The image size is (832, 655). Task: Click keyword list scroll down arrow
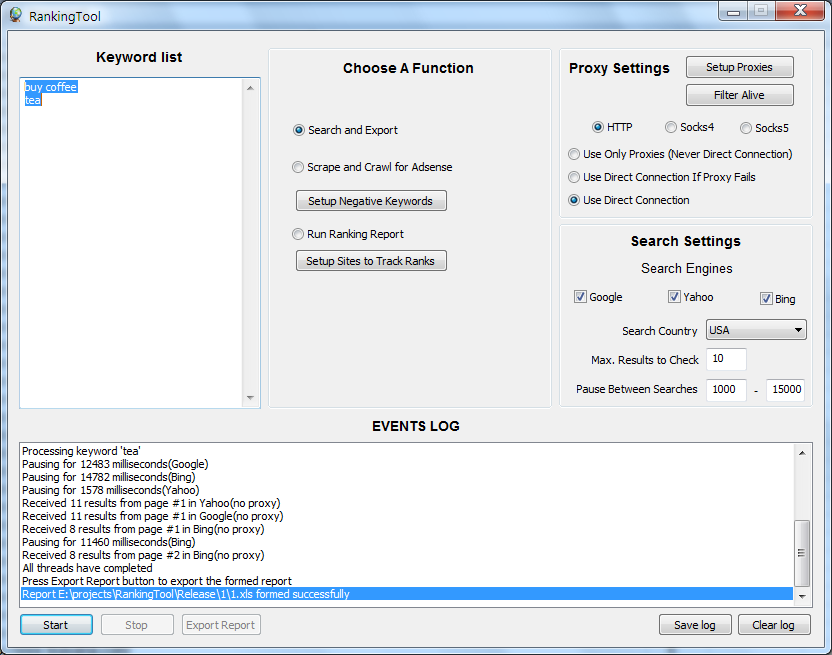(250, 398)
